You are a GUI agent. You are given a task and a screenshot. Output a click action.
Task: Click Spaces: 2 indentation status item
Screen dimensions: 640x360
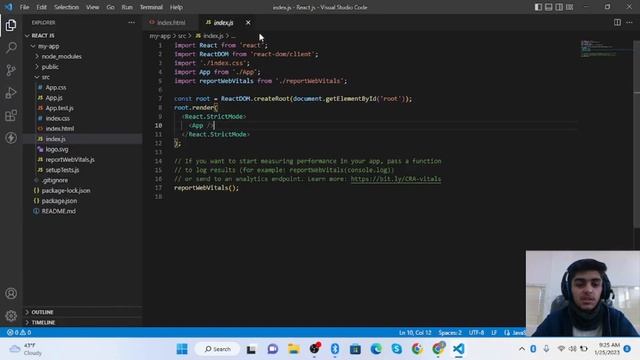450,333
